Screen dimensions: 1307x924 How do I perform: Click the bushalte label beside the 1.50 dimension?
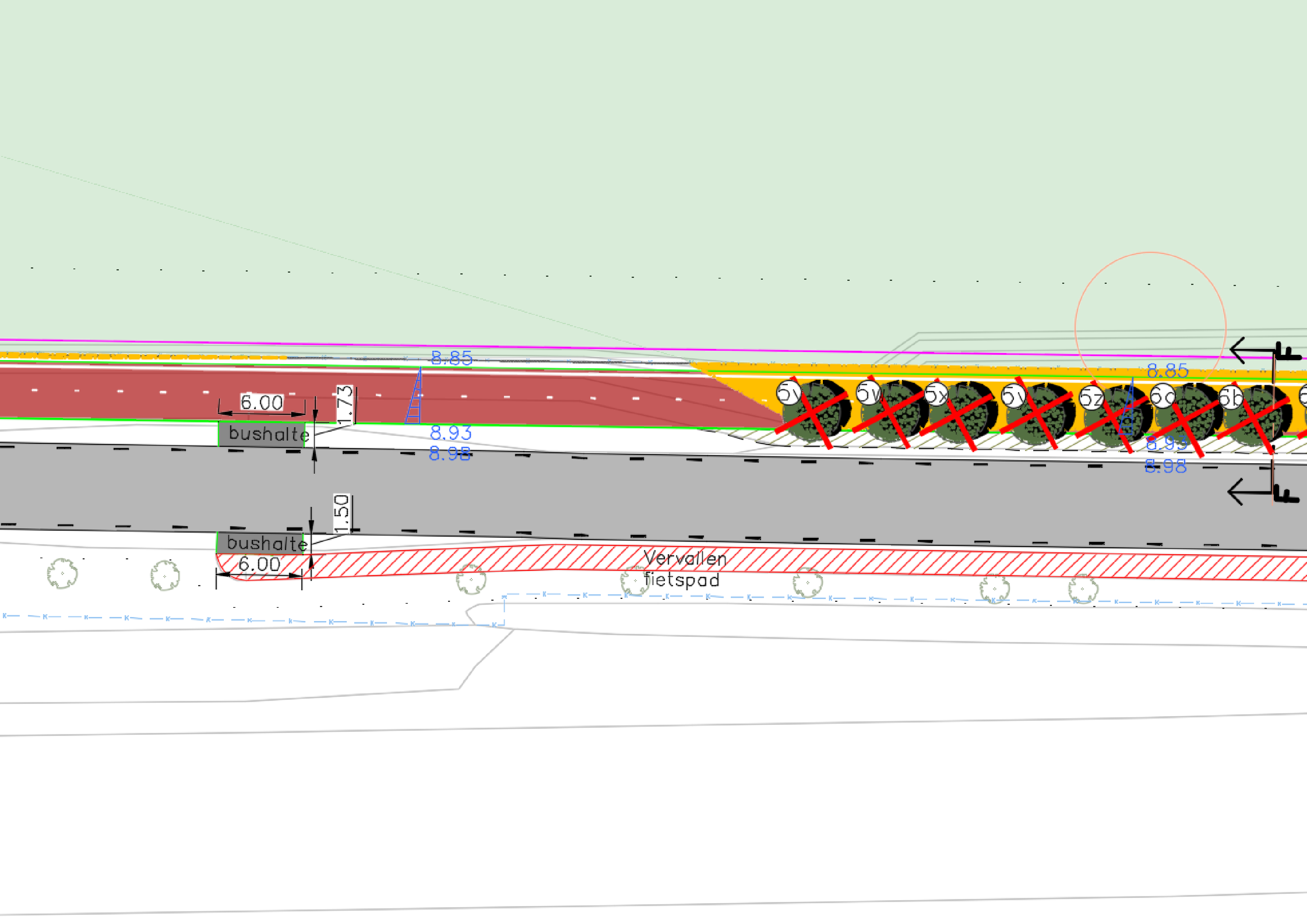(x=267, y=544)
